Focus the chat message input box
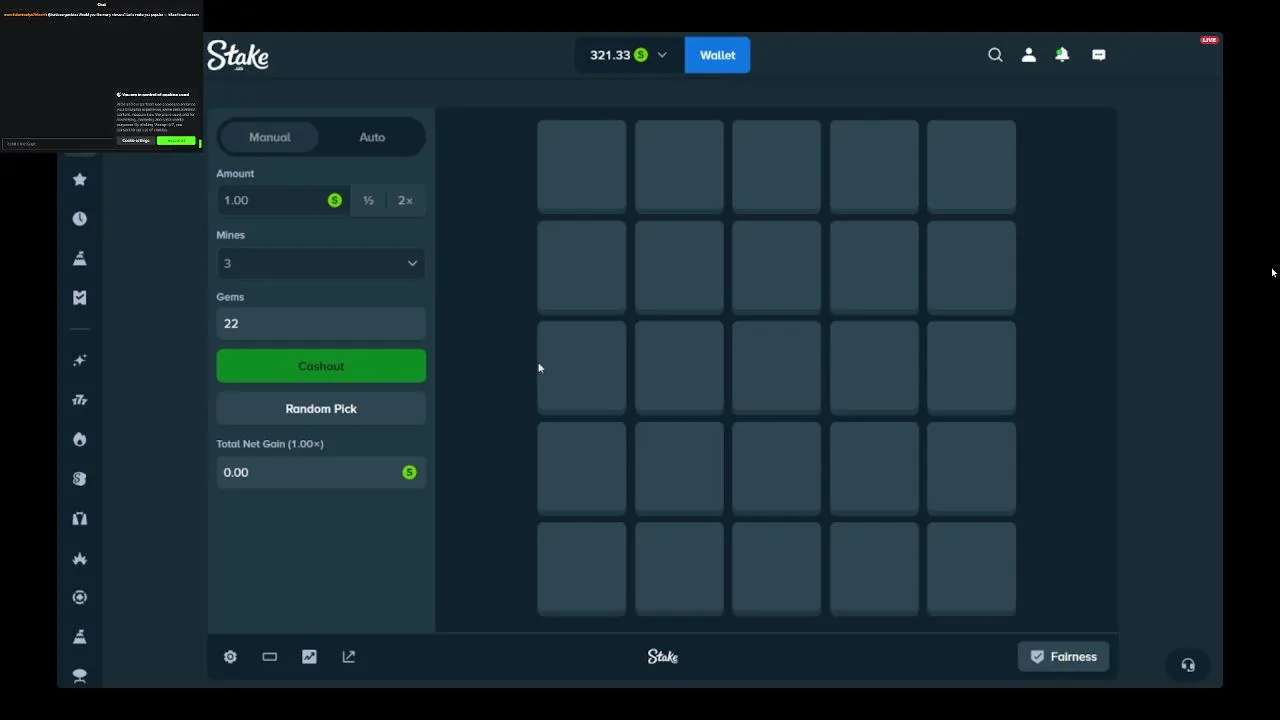 (58, 144)
